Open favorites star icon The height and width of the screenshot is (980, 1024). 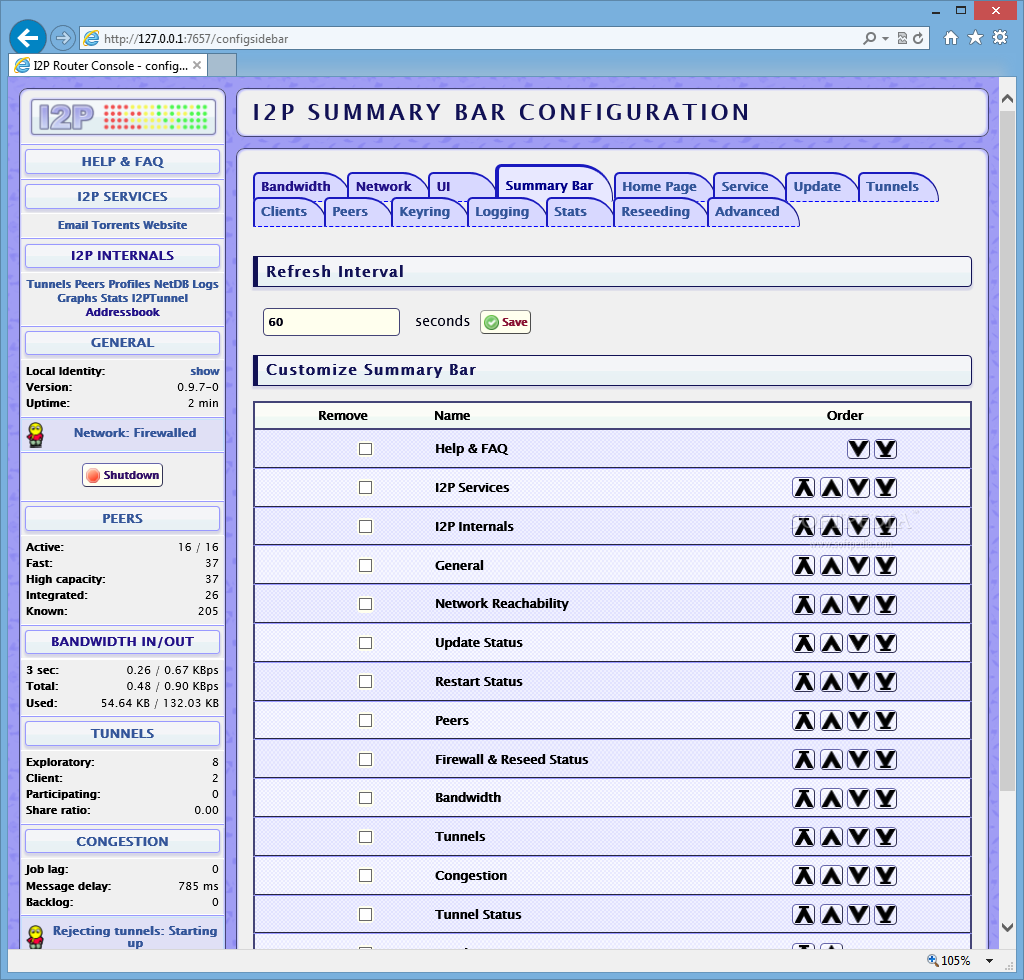(975, 38)
